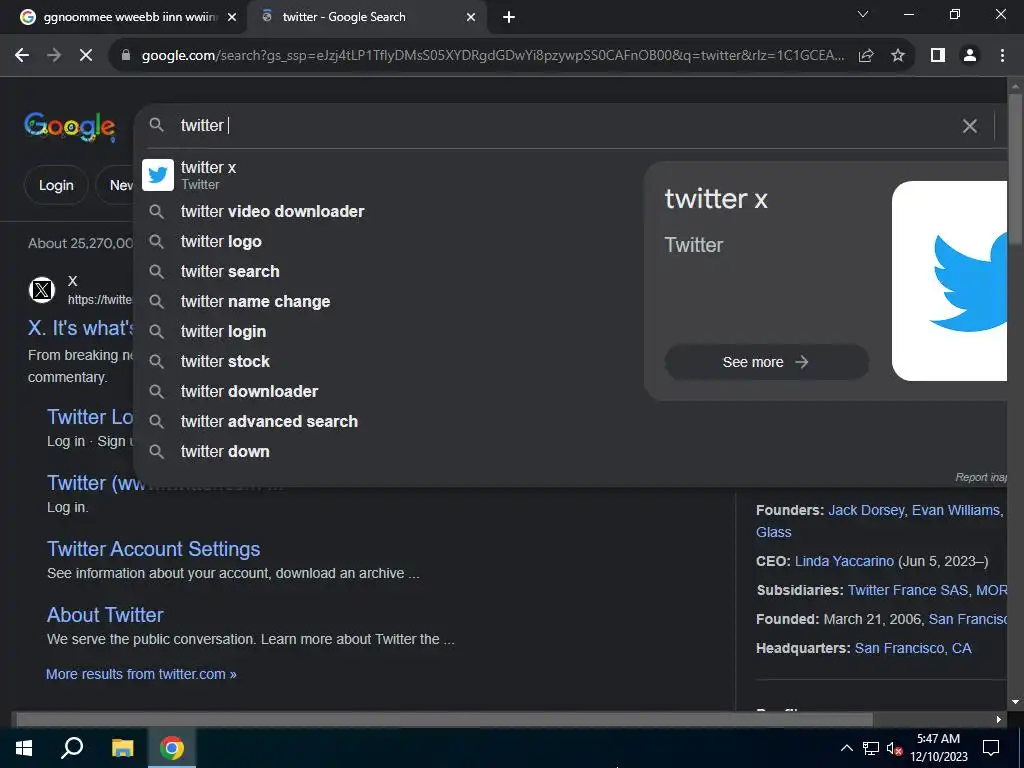Open the About Twitter link
1024x768 pixels.
(105, 615)
